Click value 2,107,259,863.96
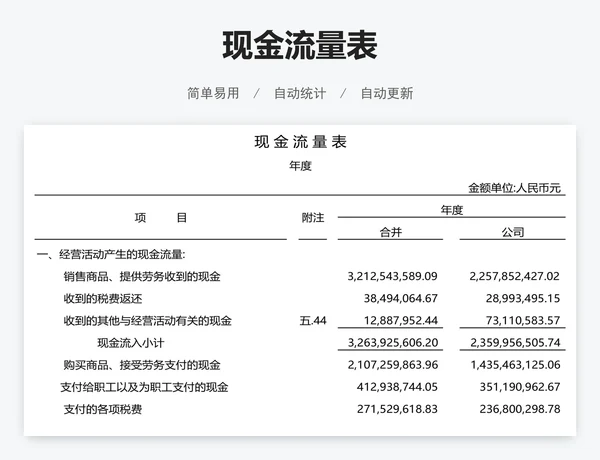The width and height of the screenshot is (600, 460). [393, 365]
